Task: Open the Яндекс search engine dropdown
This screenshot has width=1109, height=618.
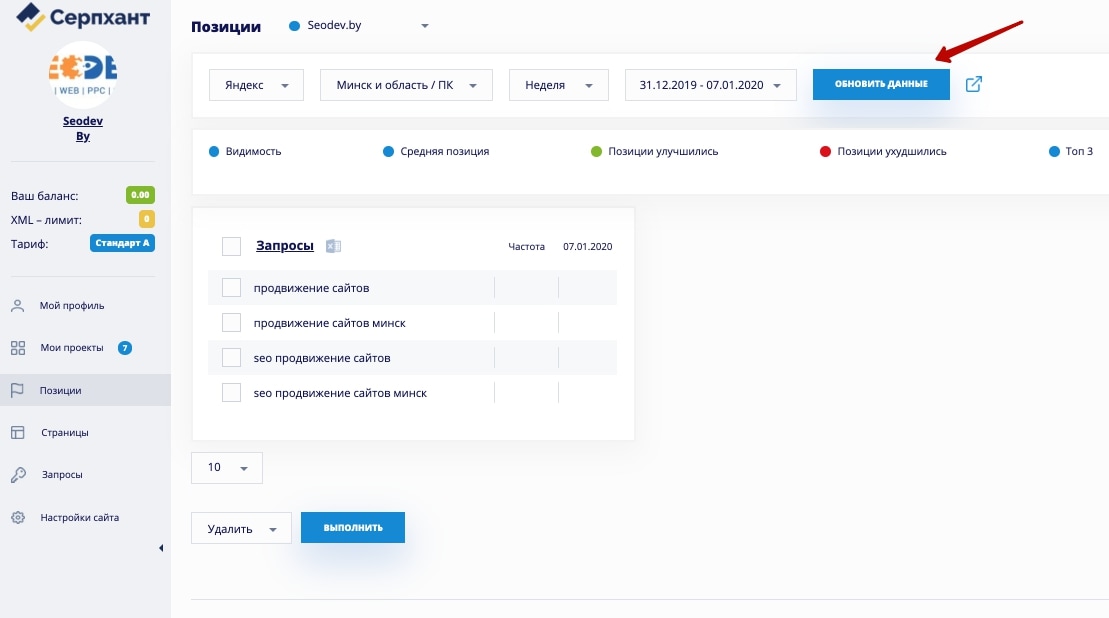Action: click(256, 85)
